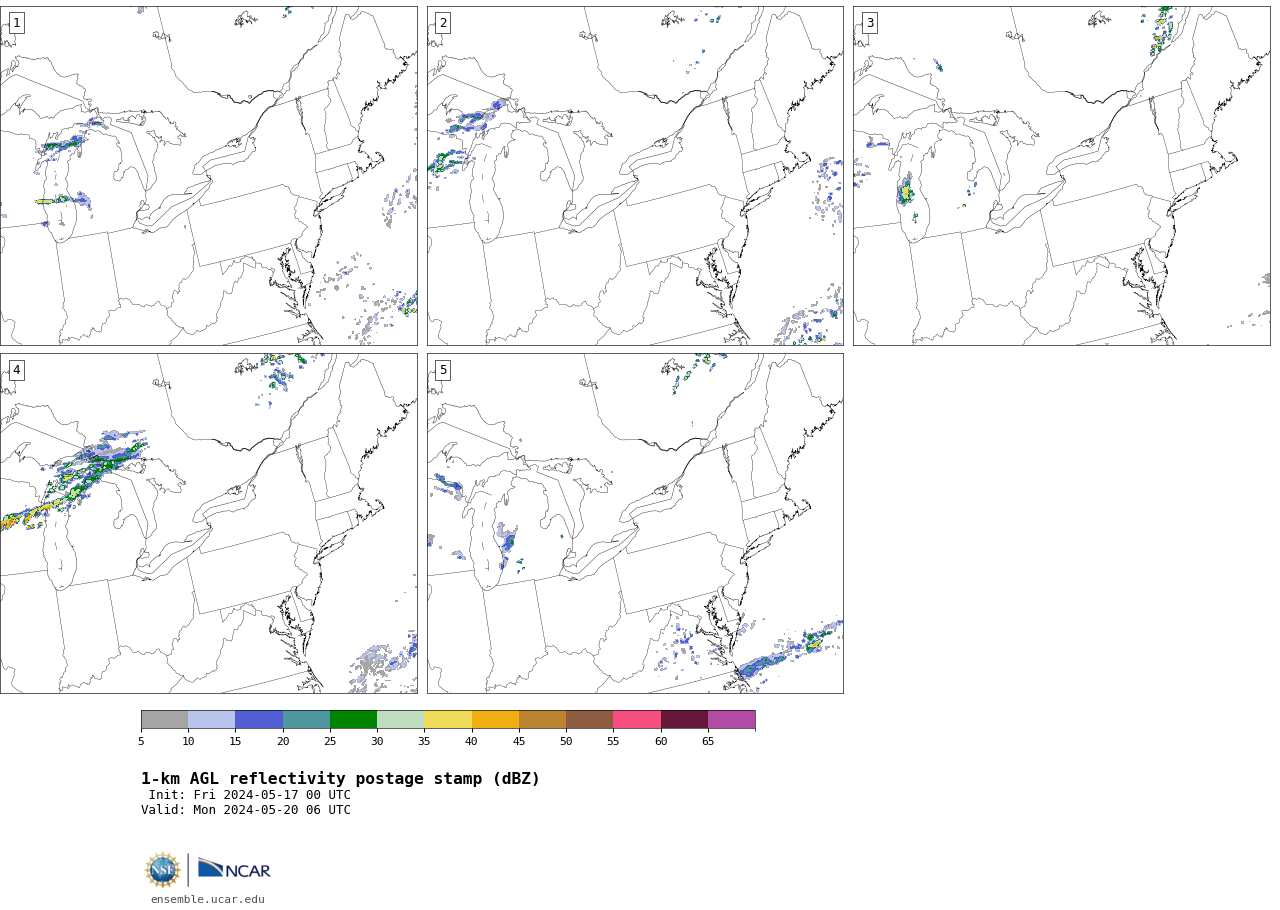The width and height of the screenshot is (1280, 910).
Task: Click the NCAR logo
Action: coord(234,870)
